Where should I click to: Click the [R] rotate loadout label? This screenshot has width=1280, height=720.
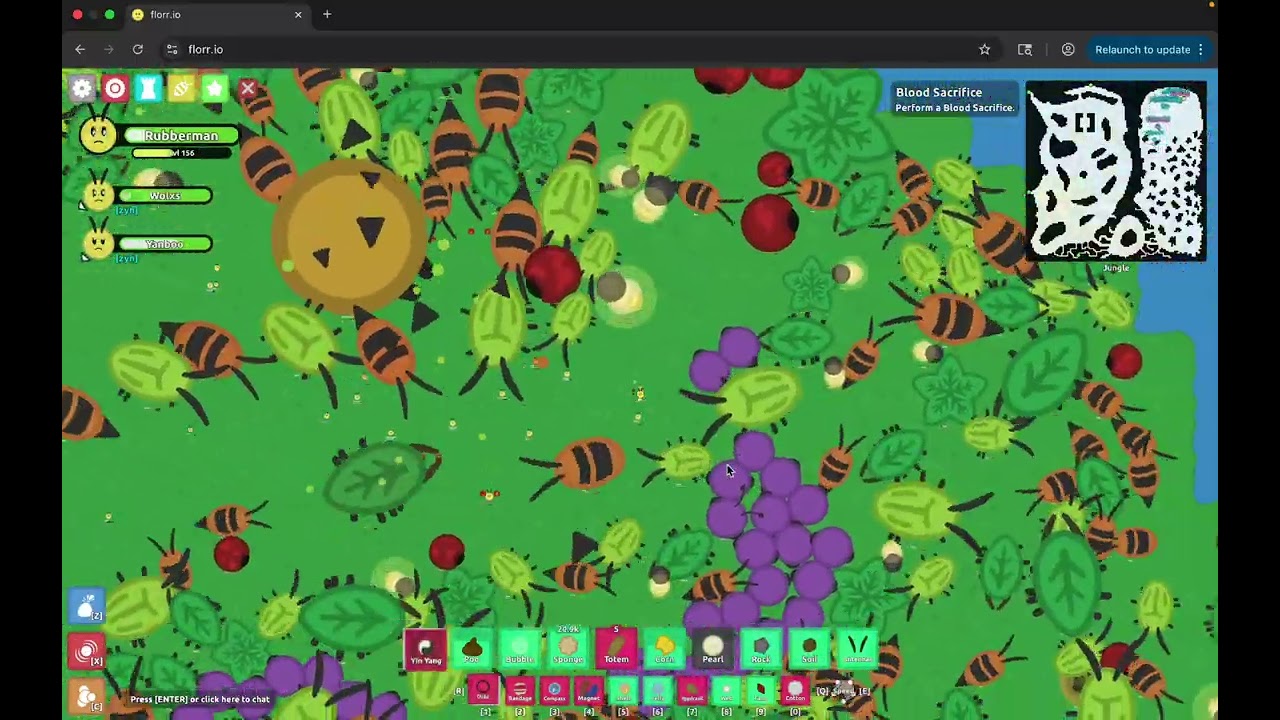point(460,690)
